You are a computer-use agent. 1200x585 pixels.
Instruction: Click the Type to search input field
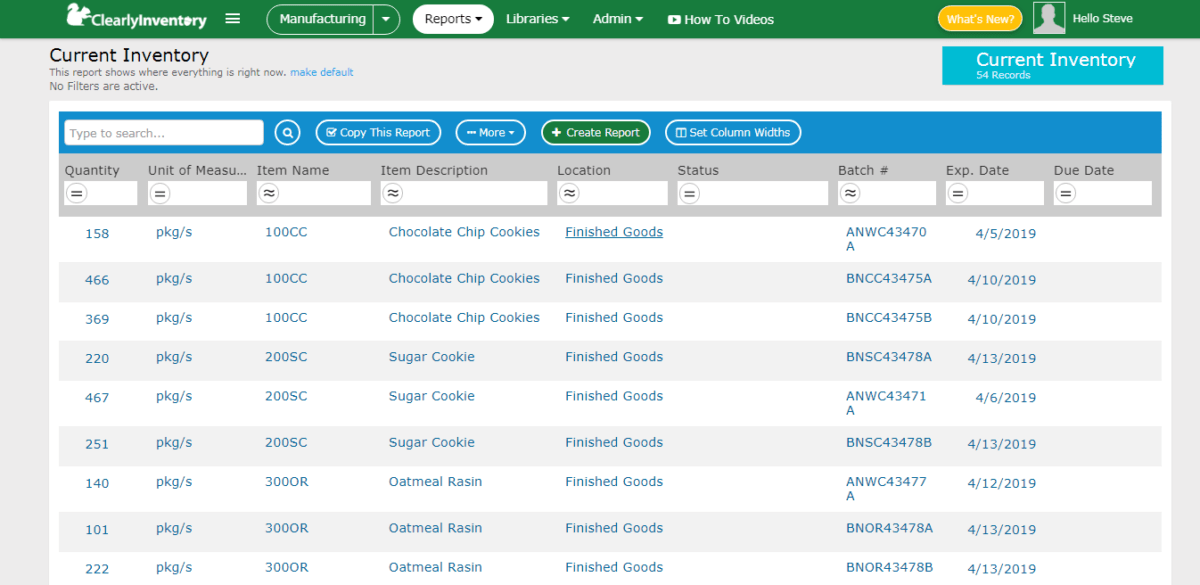click(163, 133)
